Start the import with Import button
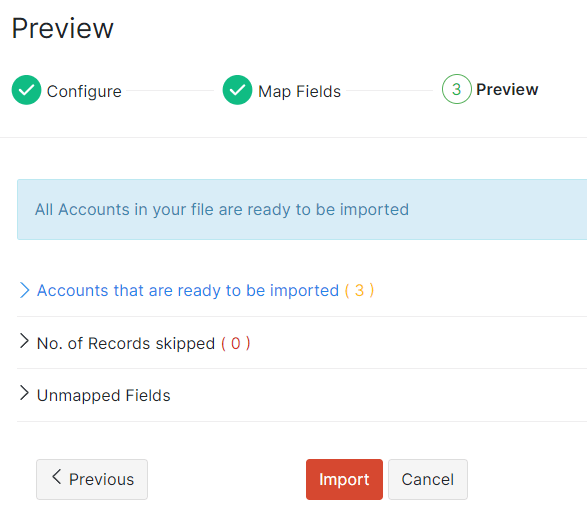The image size is (587, 516). click(344, 479)
